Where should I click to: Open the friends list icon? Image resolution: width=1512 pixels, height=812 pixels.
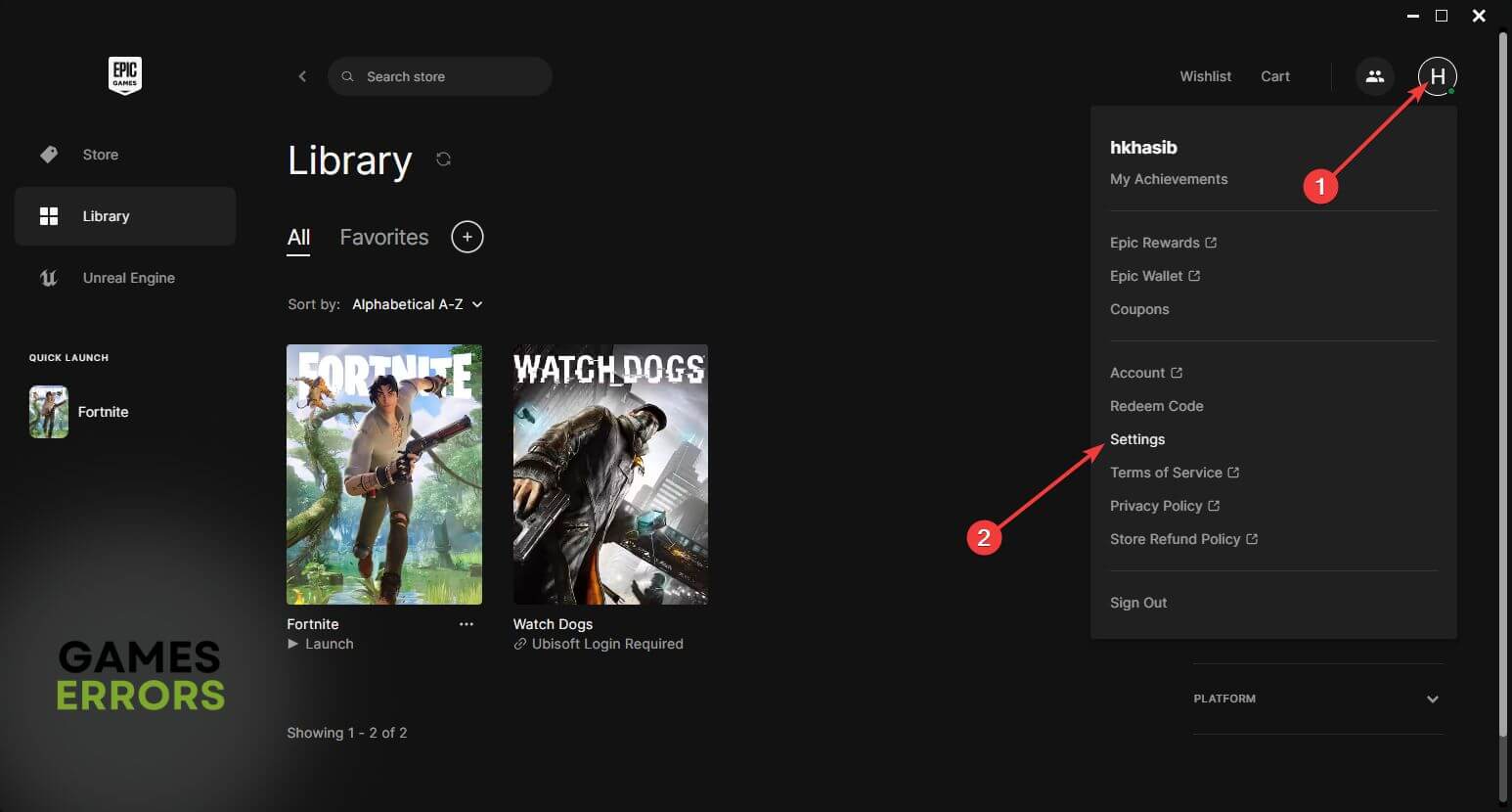1374,76
